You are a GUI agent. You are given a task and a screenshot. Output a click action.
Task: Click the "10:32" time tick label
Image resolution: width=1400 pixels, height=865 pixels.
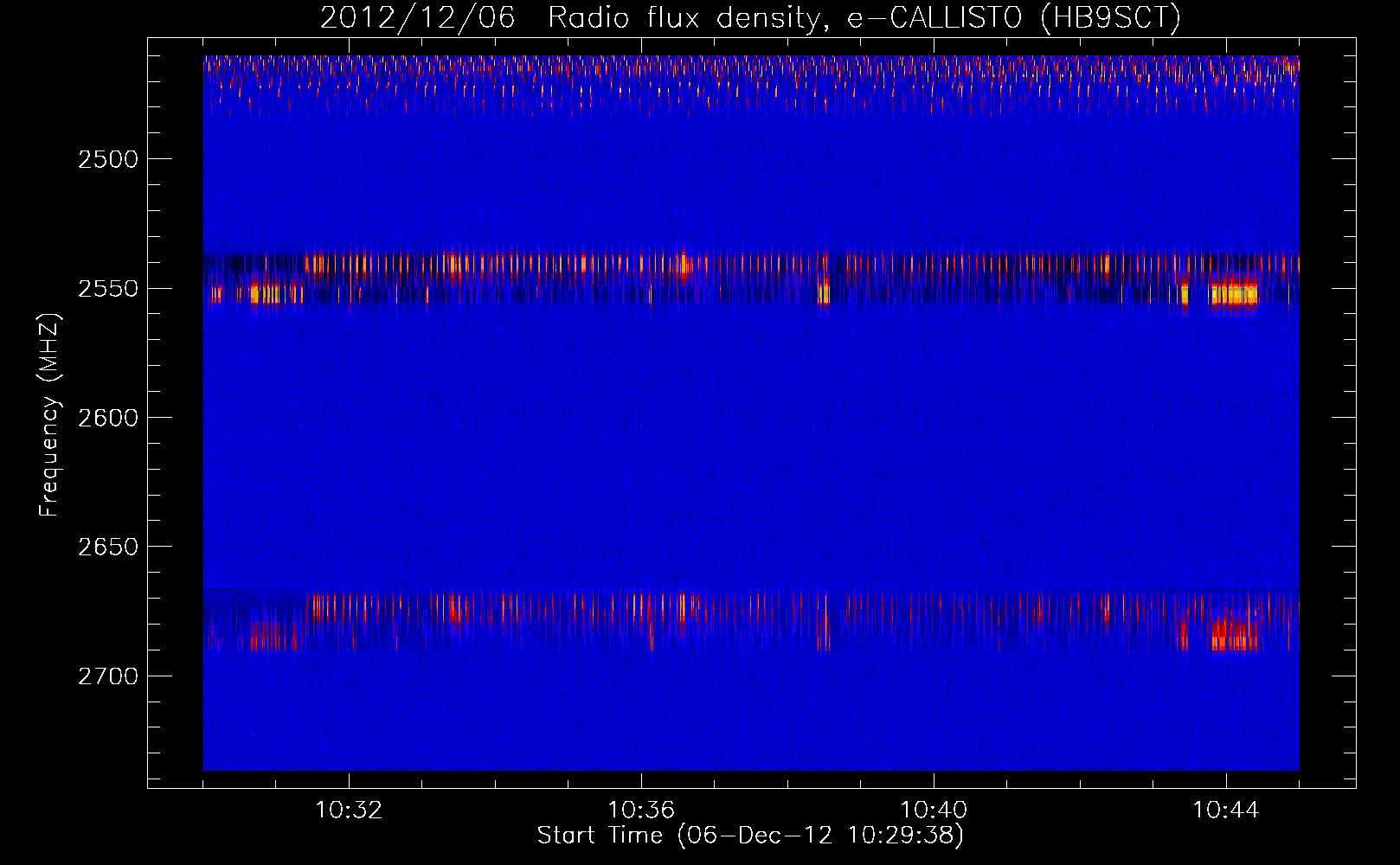point(349,811)
